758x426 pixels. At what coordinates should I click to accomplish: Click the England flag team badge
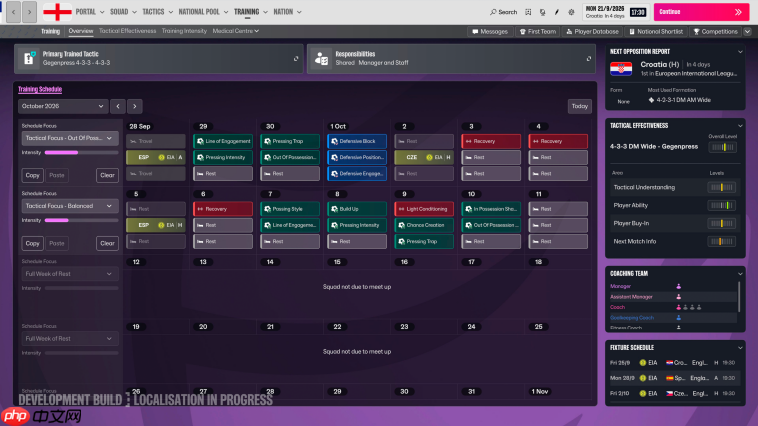[x=57, y=12]
